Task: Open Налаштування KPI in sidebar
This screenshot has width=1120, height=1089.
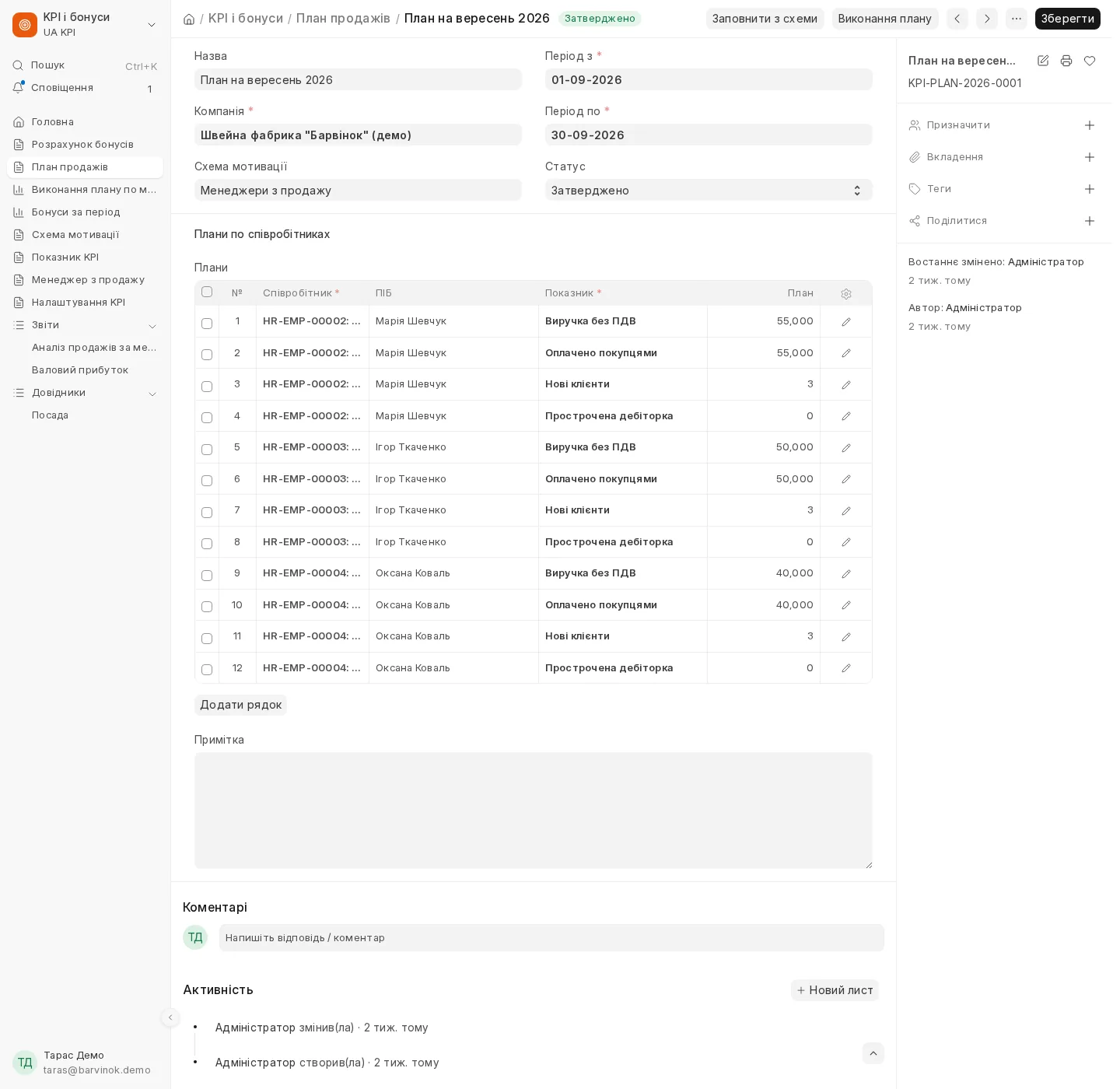Action: tap(85, 303)
